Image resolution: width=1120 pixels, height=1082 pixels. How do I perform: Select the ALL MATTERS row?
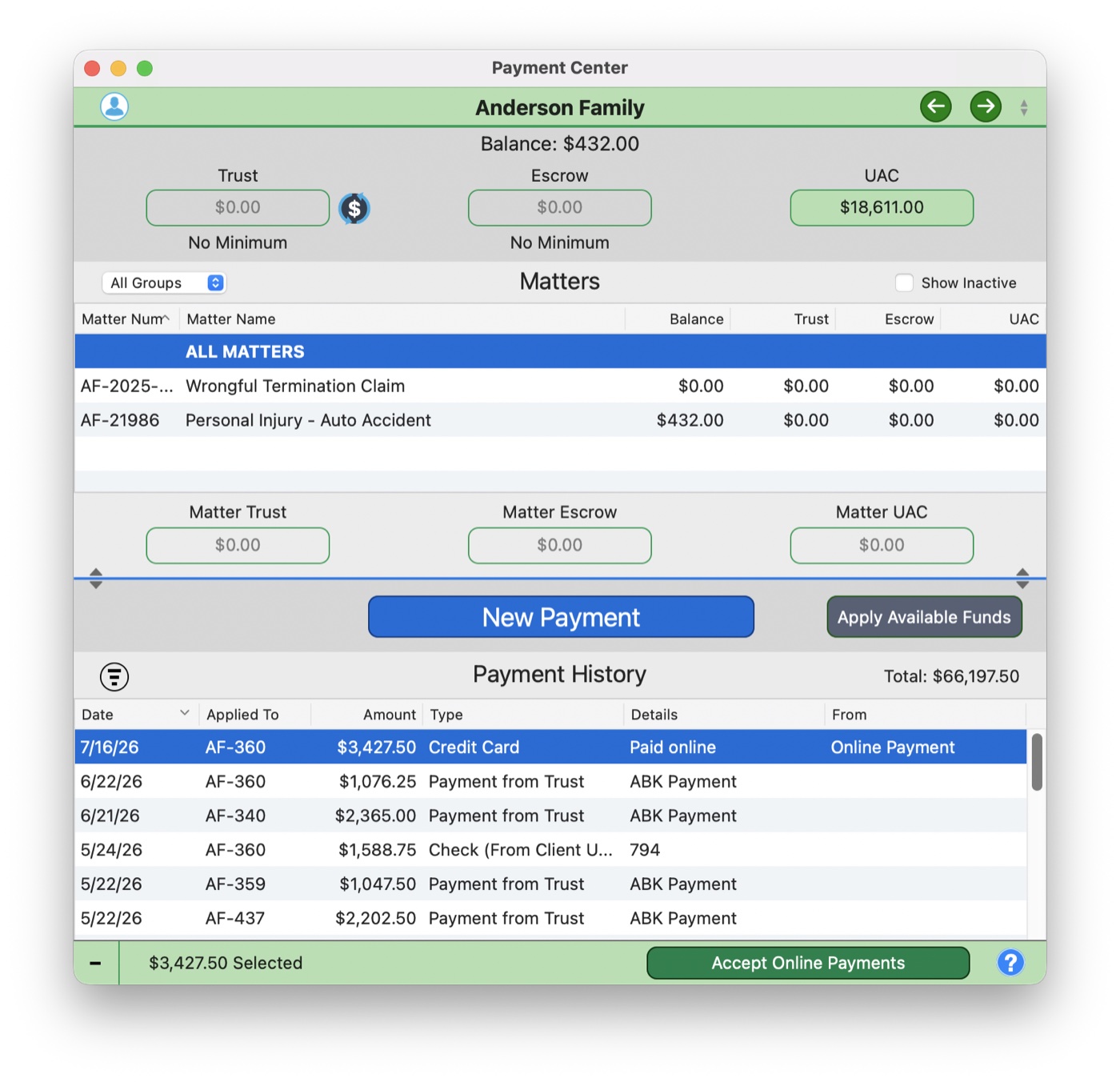[x=560, y=351]
